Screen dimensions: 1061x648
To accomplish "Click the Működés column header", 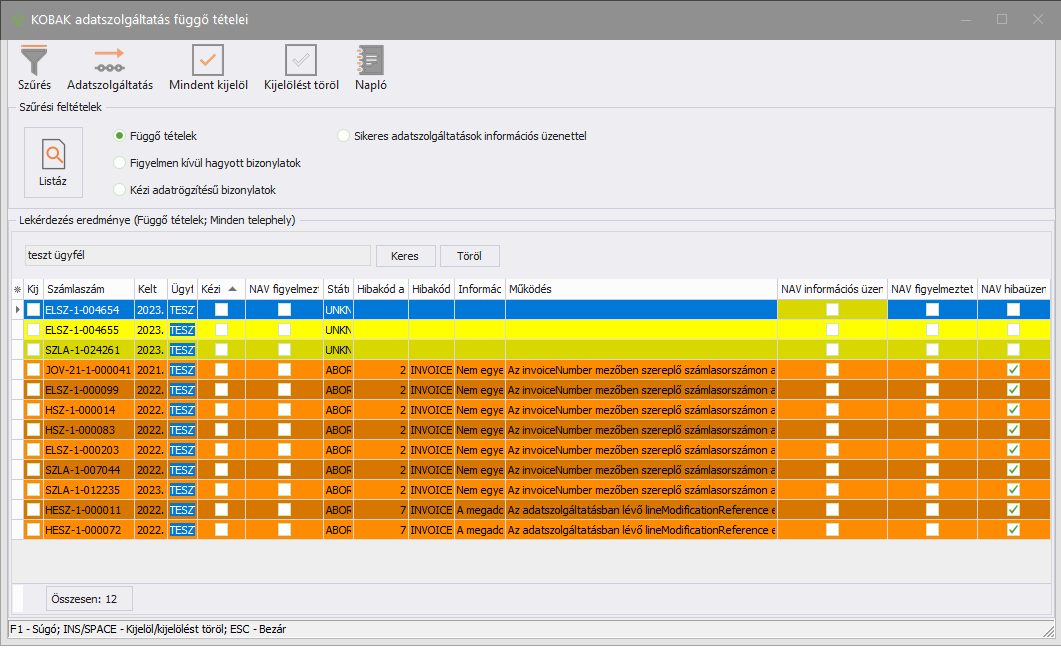I will [640, 289].
